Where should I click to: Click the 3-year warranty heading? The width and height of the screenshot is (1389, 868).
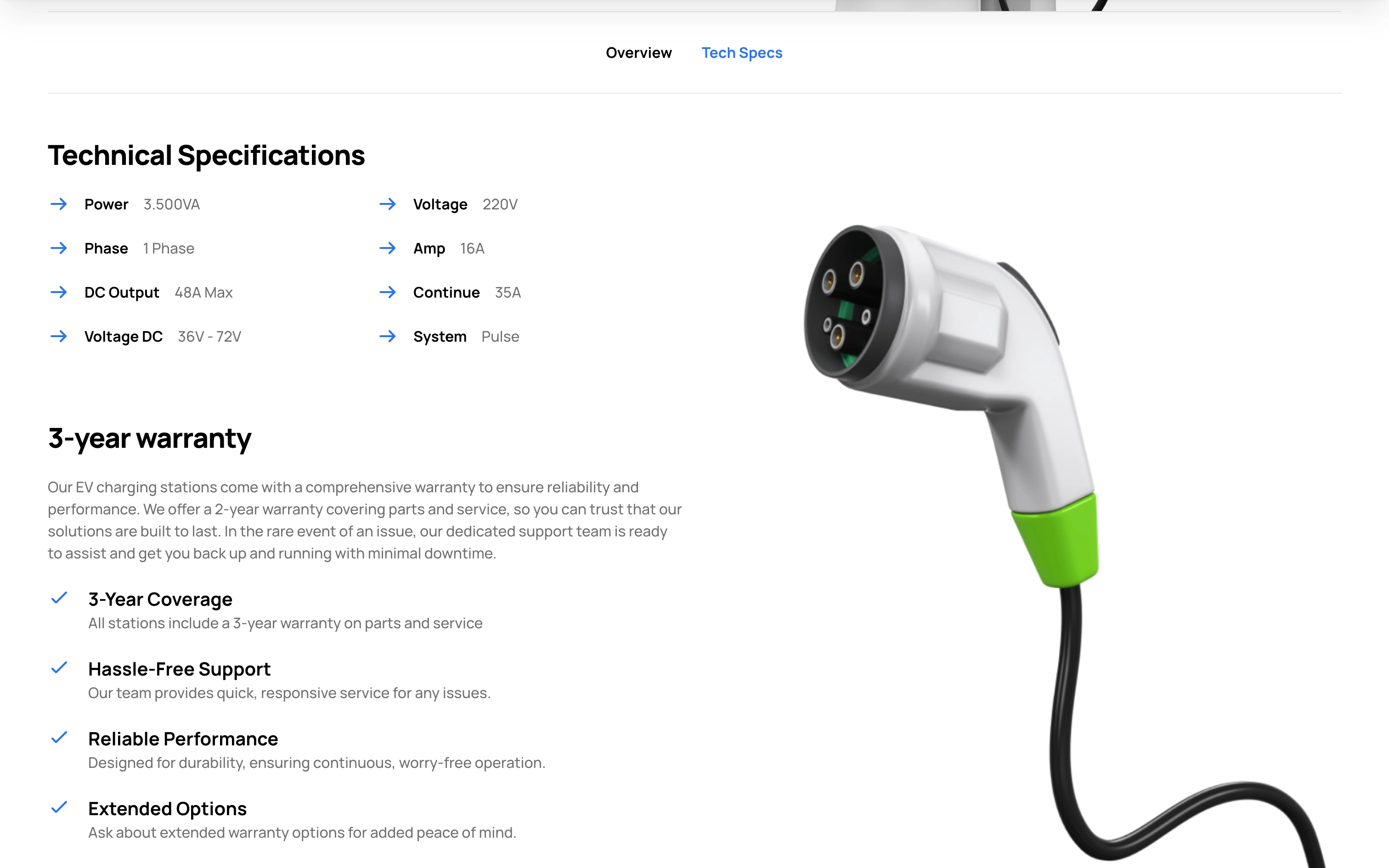coord(149,439)
